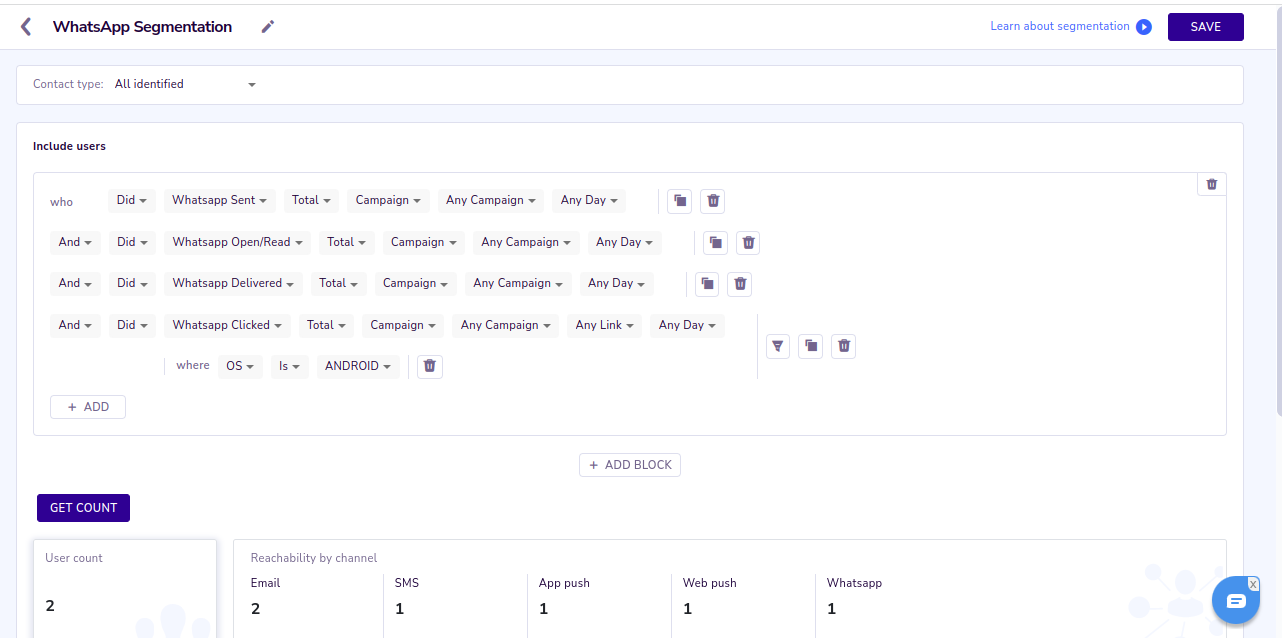Open Any Campaign dropdown in Whatsapp Delivered row
The image size is (1282, 638).
tap(518, 284)
